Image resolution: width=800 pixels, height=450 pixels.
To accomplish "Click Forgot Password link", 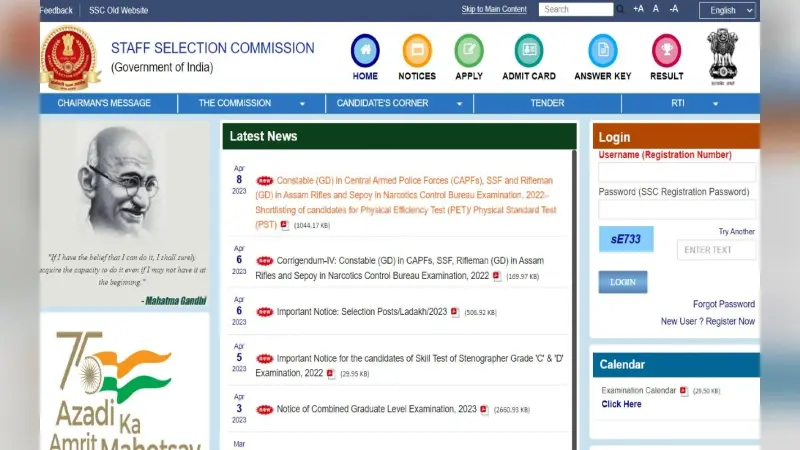I will 723,304.
